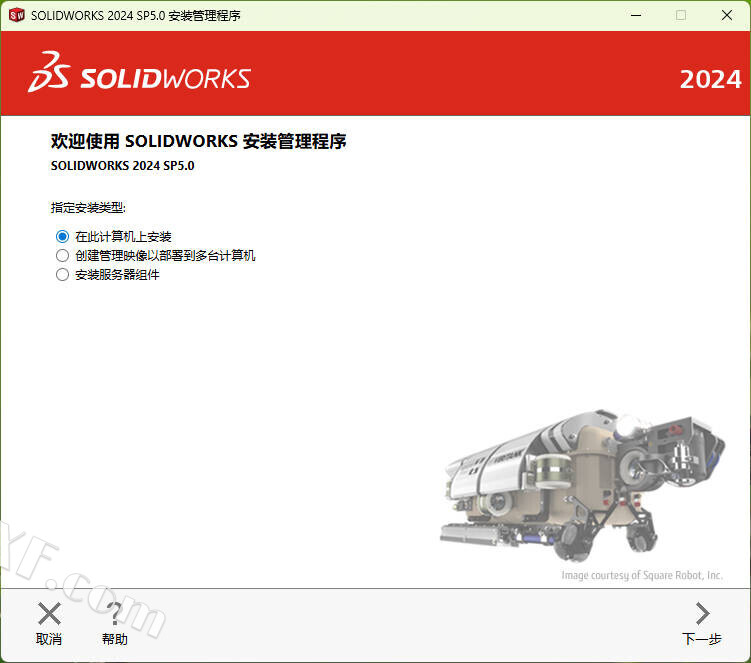
Task: Close the SOLIDWORKS installer window
Action: tap(727, 15)
